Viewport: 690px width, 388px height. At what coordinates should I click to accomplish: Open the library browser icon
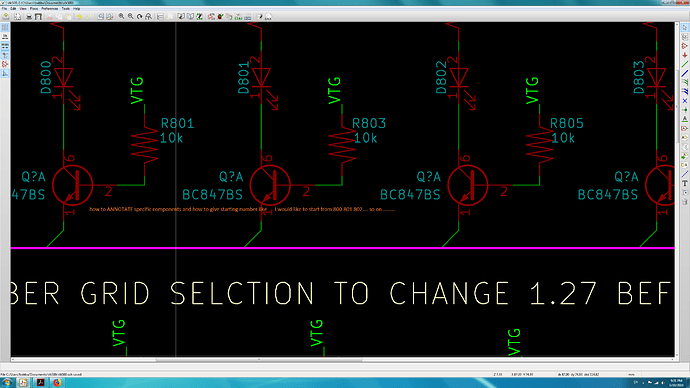click(x=190, y=17)
